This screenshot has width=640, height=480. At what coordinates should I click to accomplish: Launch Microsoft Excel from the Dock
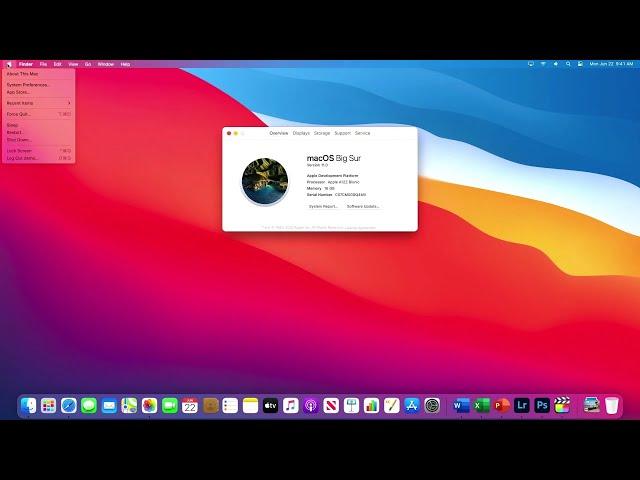pos(482,405)
